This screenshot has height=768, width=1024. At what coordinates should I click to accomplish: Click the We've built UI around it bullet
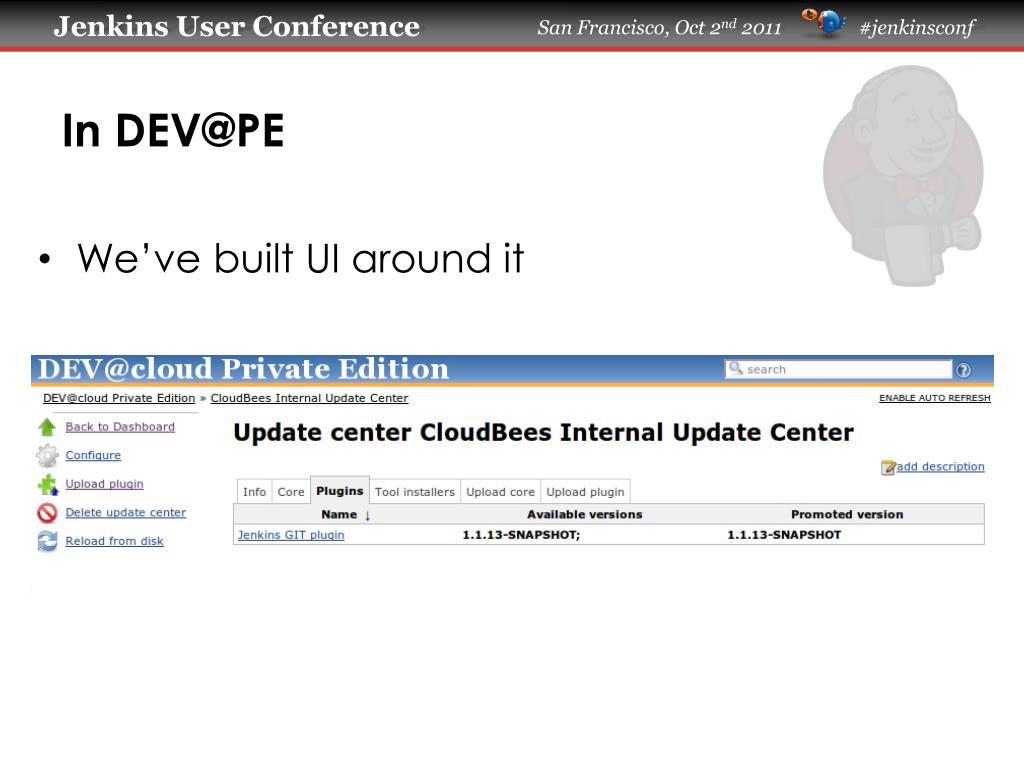coord(300,258)
